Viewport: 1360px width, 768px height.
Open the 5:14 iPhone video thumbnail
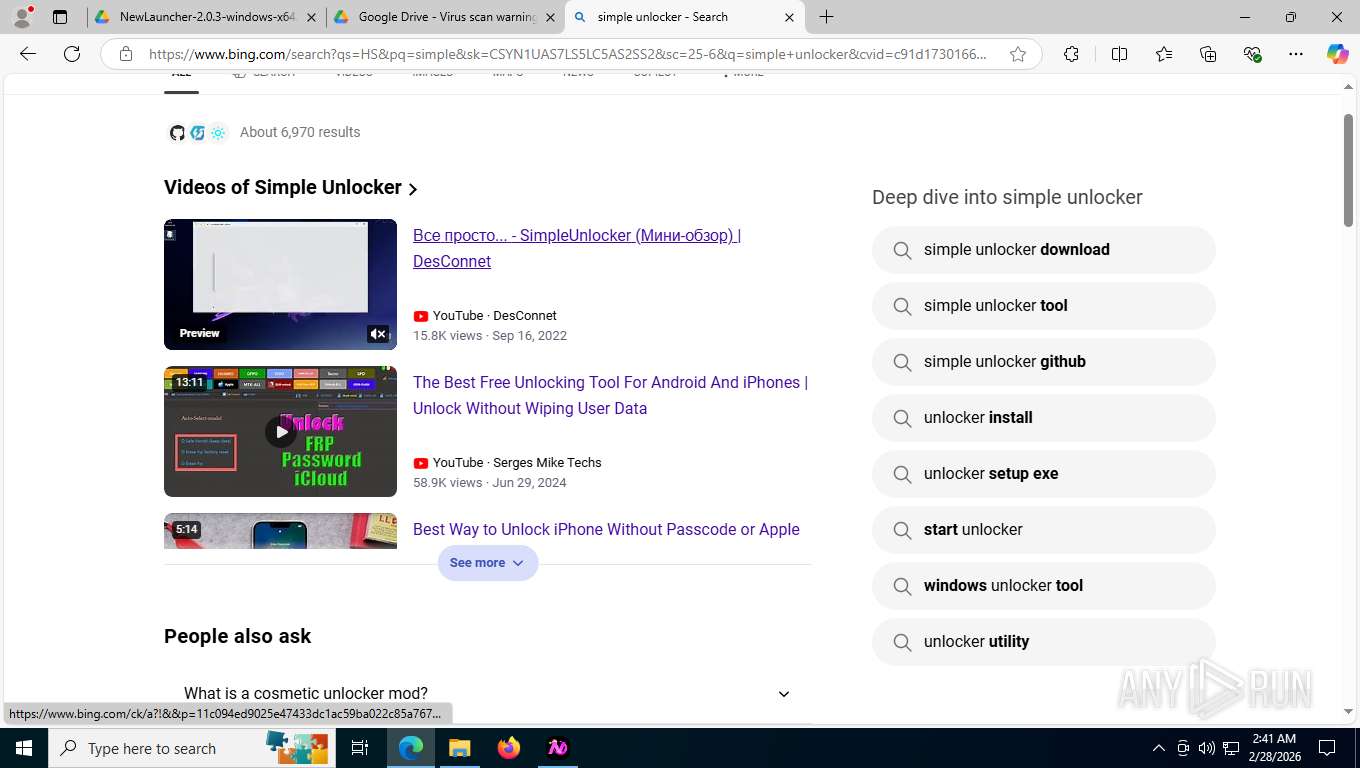[x=280, y=531]
